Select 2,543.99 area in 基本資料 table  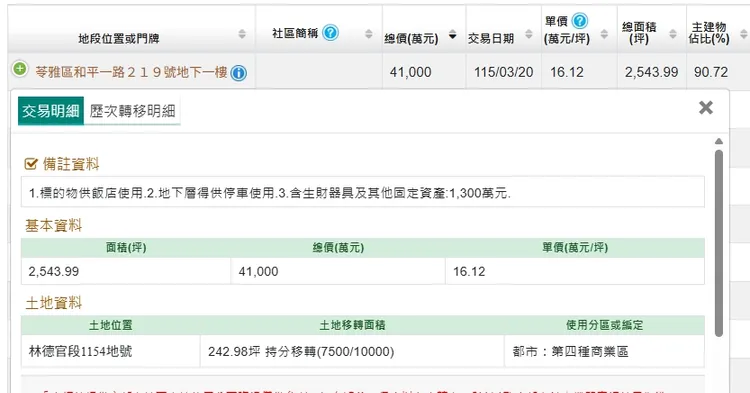126,271
